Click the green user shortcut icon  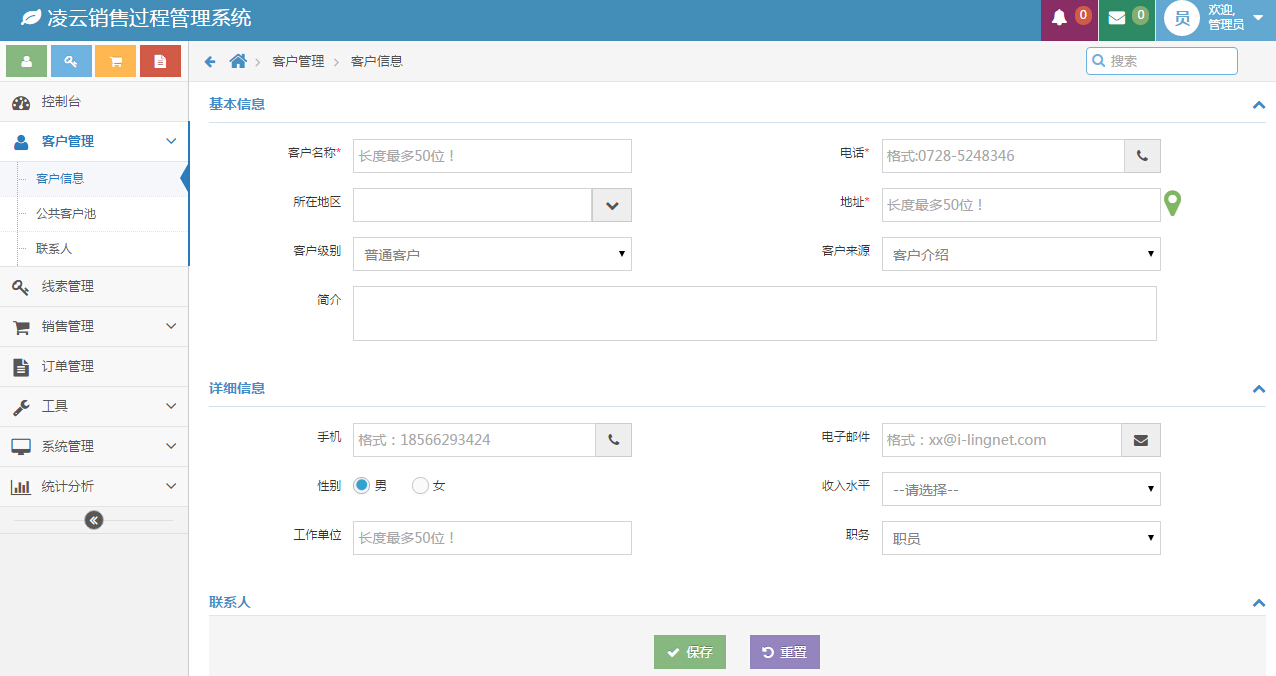[26, 61]
